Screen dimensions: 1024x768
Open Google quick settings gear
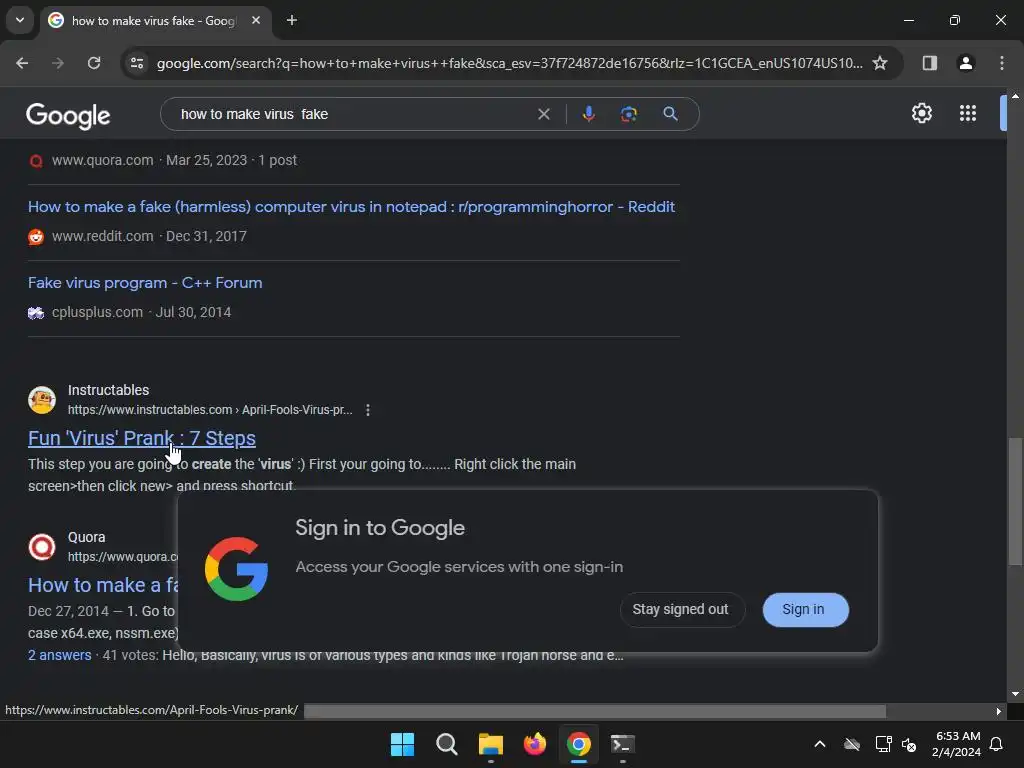point(921,114)
